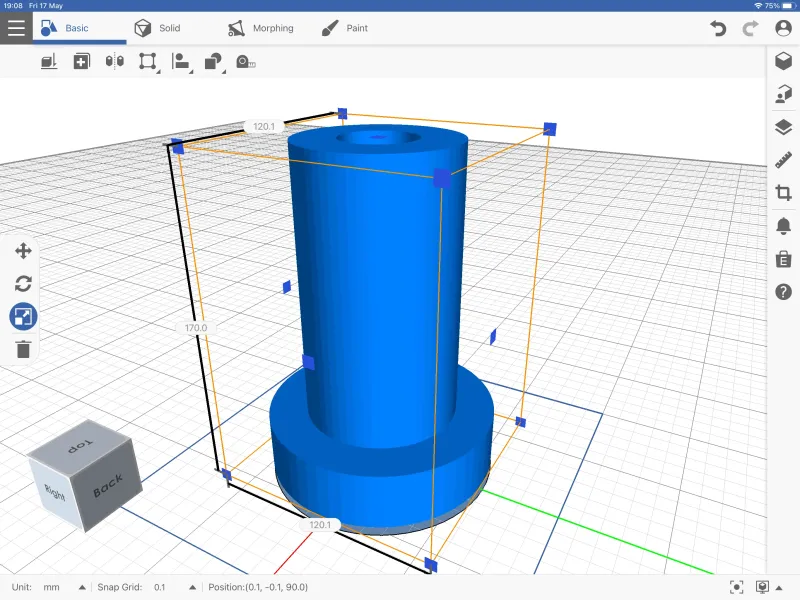The height and width of the screenshot is (600, 800).
Task: Choose the mirror objects tool
Action: tap(115, 62)
